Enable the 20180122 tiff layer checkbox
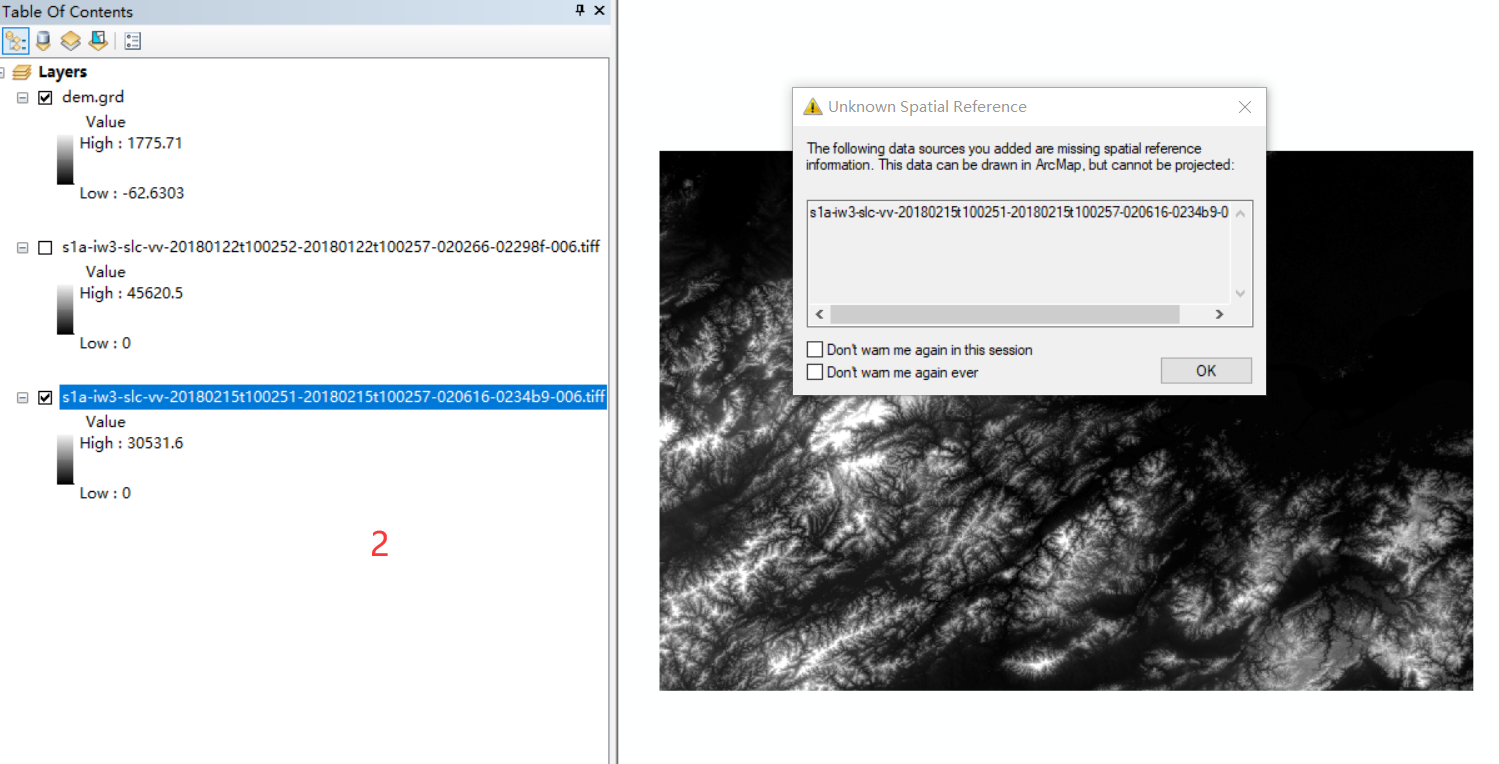The width and height of the screenshot is (1499, 764). click(x=45, y=246)
